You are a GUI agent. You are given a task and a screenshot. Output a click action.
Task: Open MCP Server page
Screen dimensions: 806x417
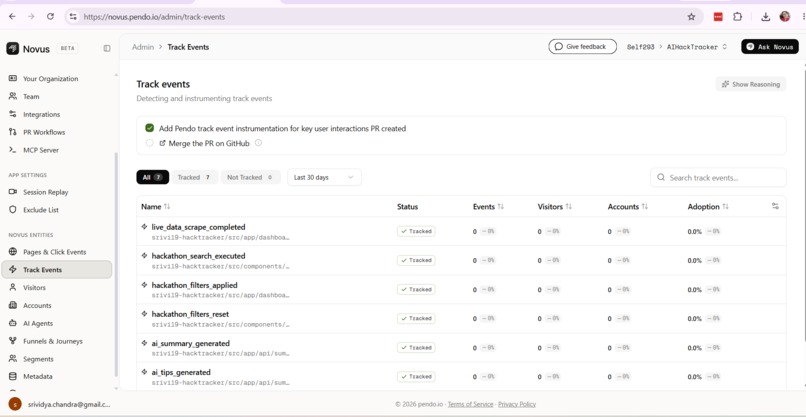coord(41,150)
